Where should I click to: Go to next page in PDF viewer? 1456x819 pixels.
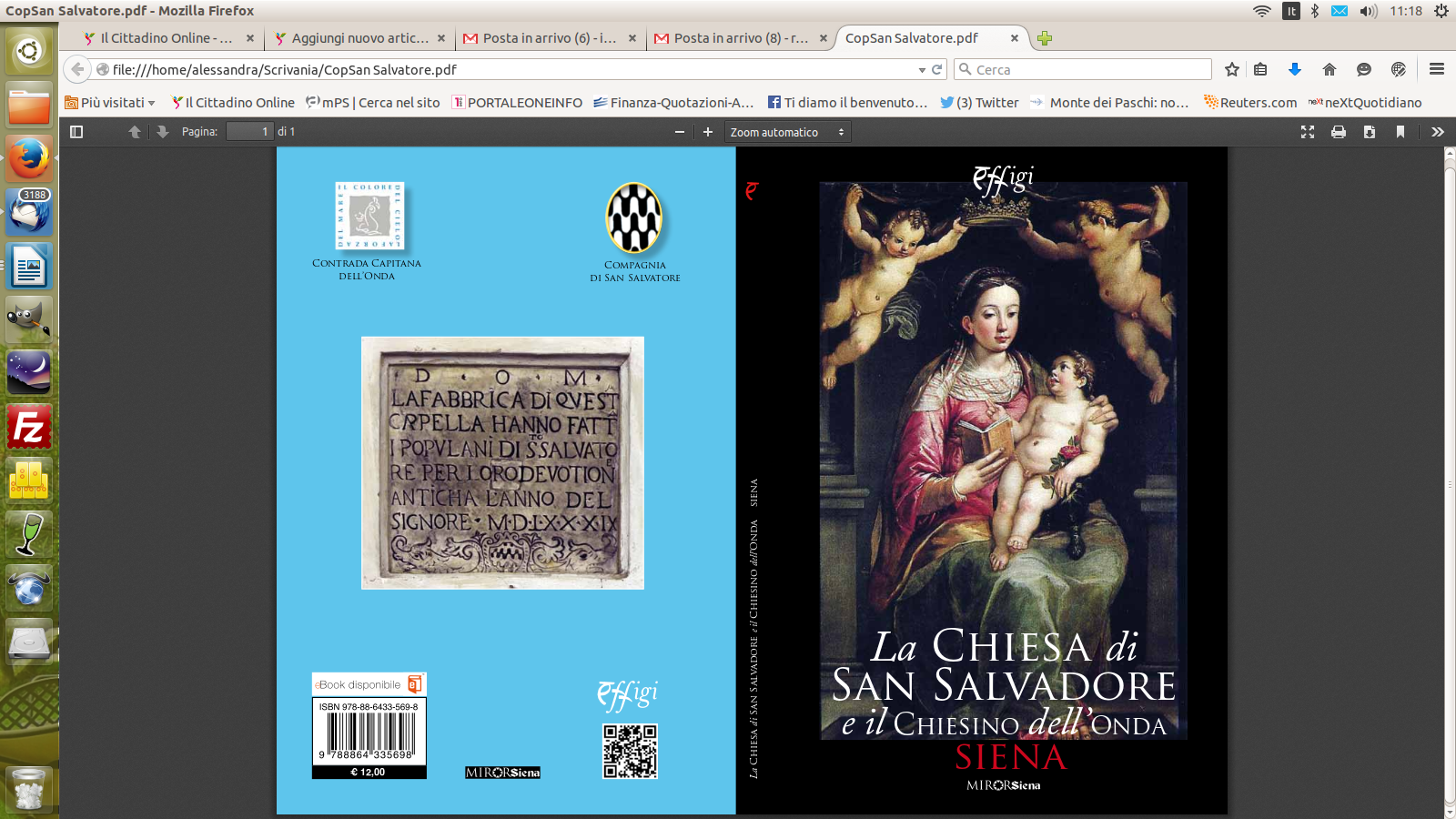163,132
